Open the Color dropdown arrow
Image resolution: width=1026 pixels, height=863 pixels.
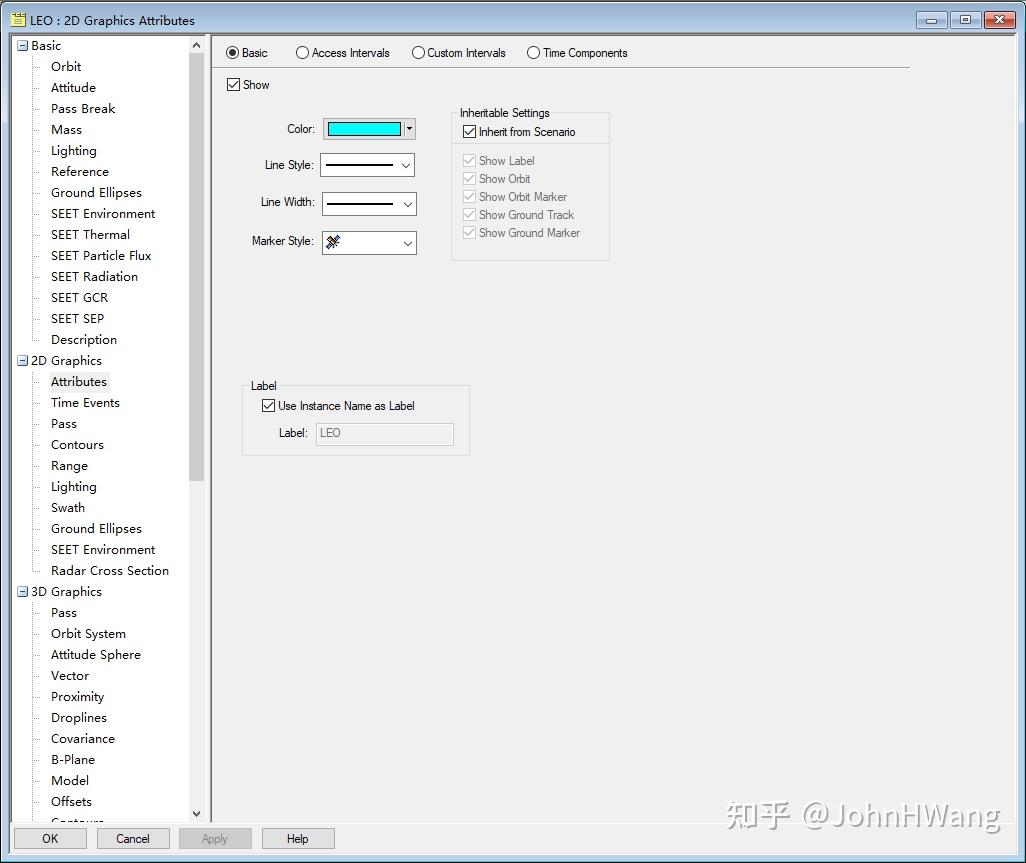coord(410,129)
